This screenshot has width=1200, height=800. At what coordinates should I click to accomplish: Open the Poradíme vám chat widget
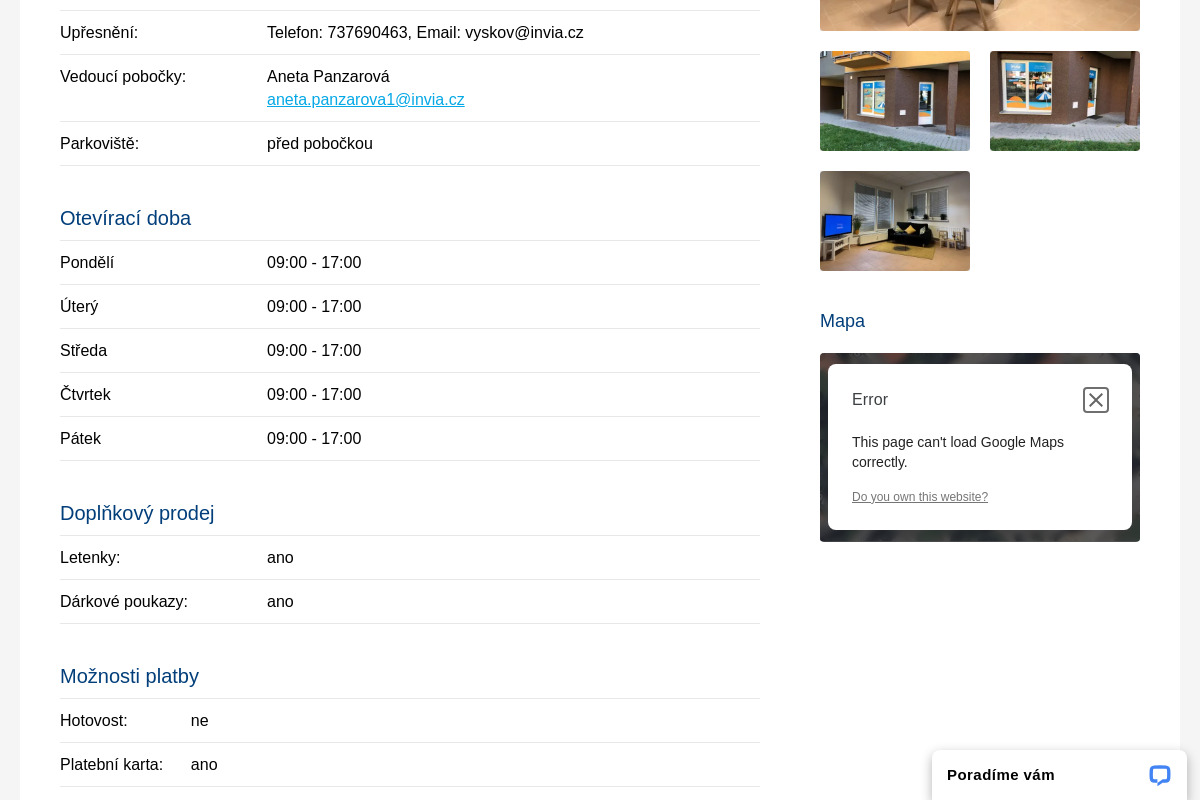tap(1000, 775)
